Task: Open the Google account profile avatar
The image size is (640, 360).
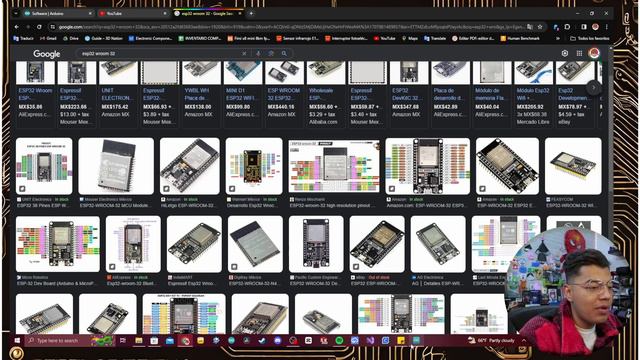Action: pos(594,53)
